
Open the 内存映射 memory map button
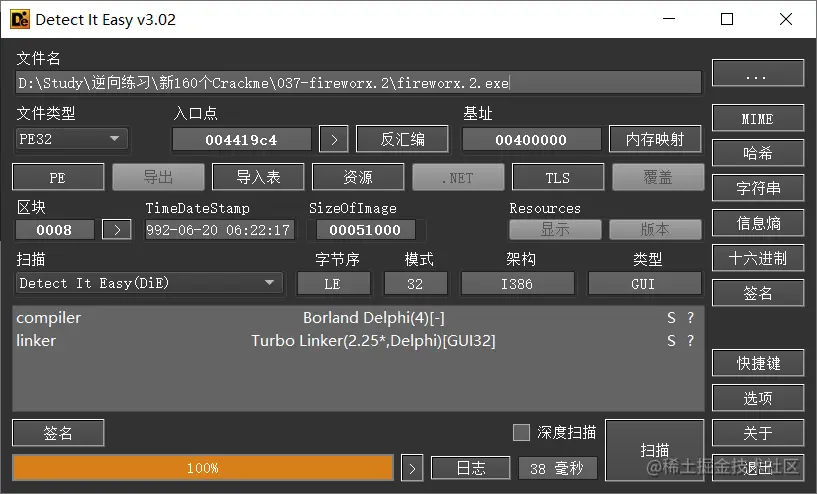[654, 139]
